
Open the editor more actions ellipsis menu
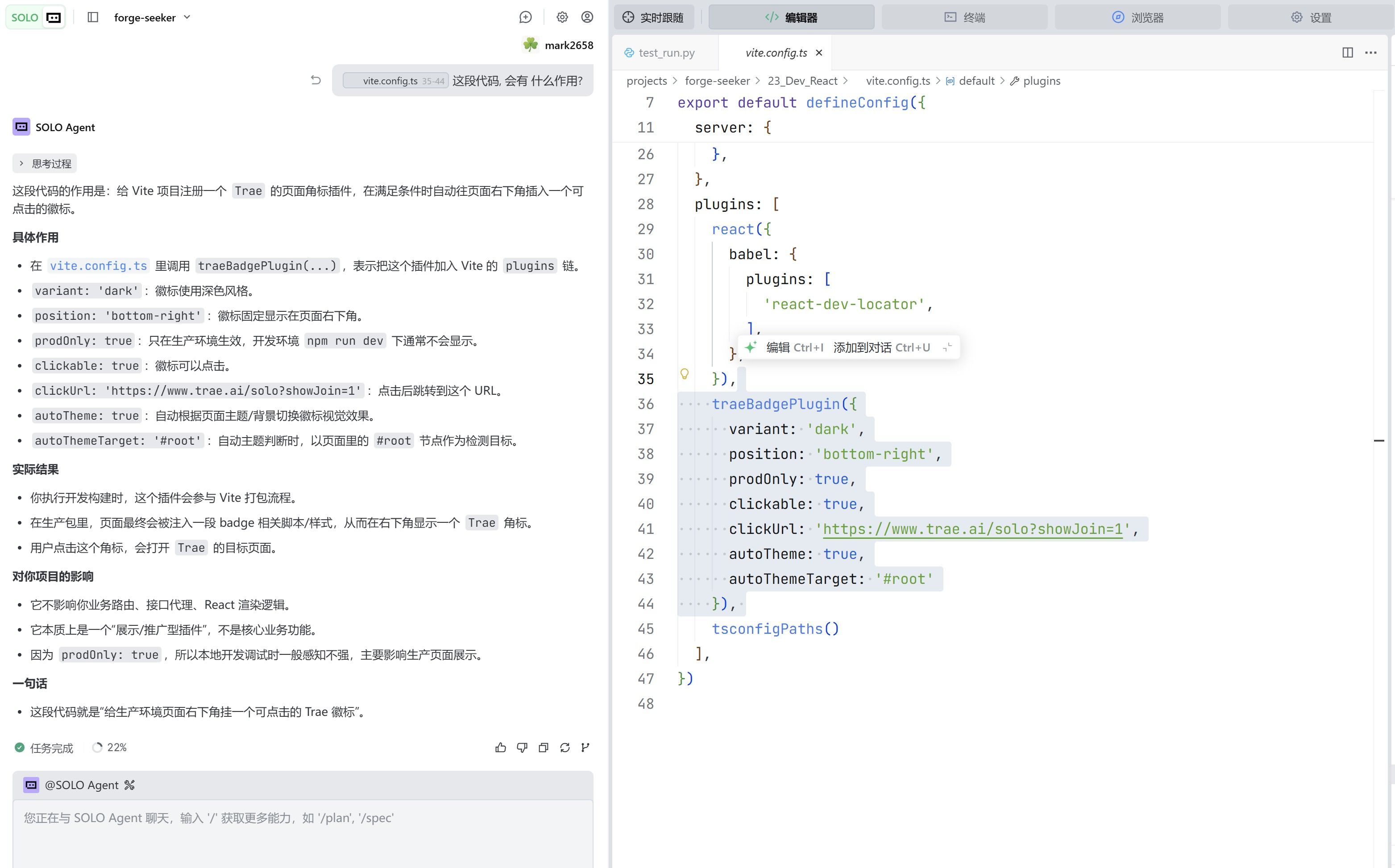pos(1371,52)
